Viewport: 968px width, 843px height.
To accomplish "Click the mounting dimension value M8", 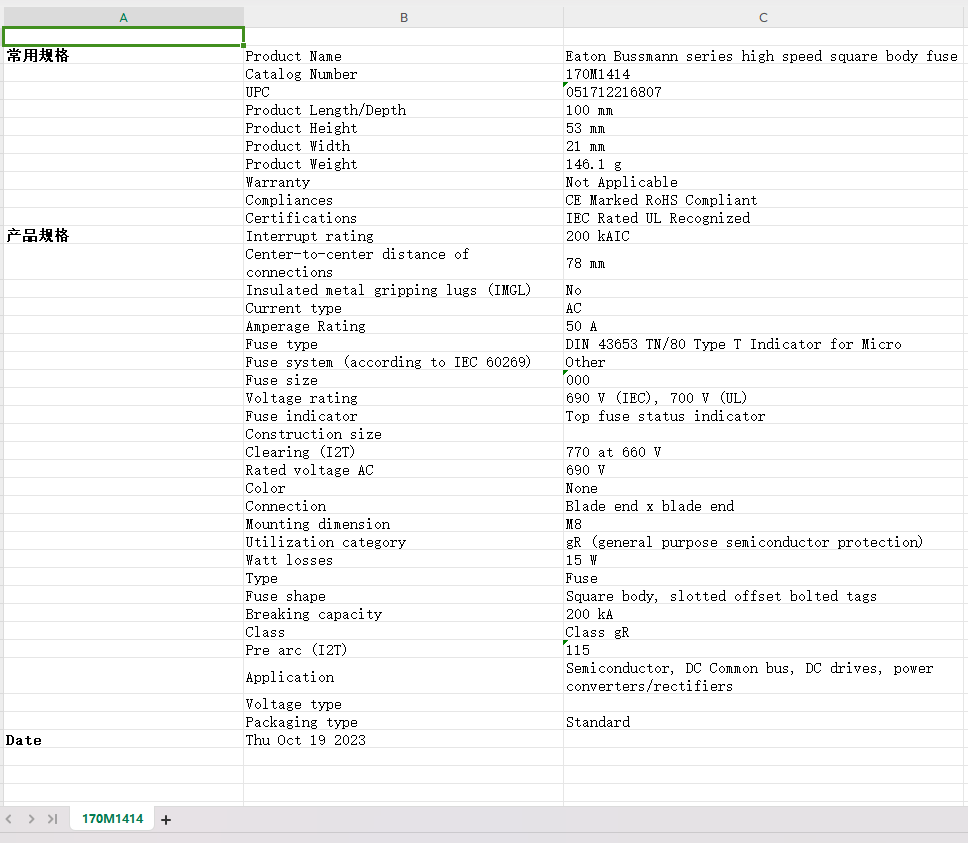I will pyautogui.click(x=764, y=524).
